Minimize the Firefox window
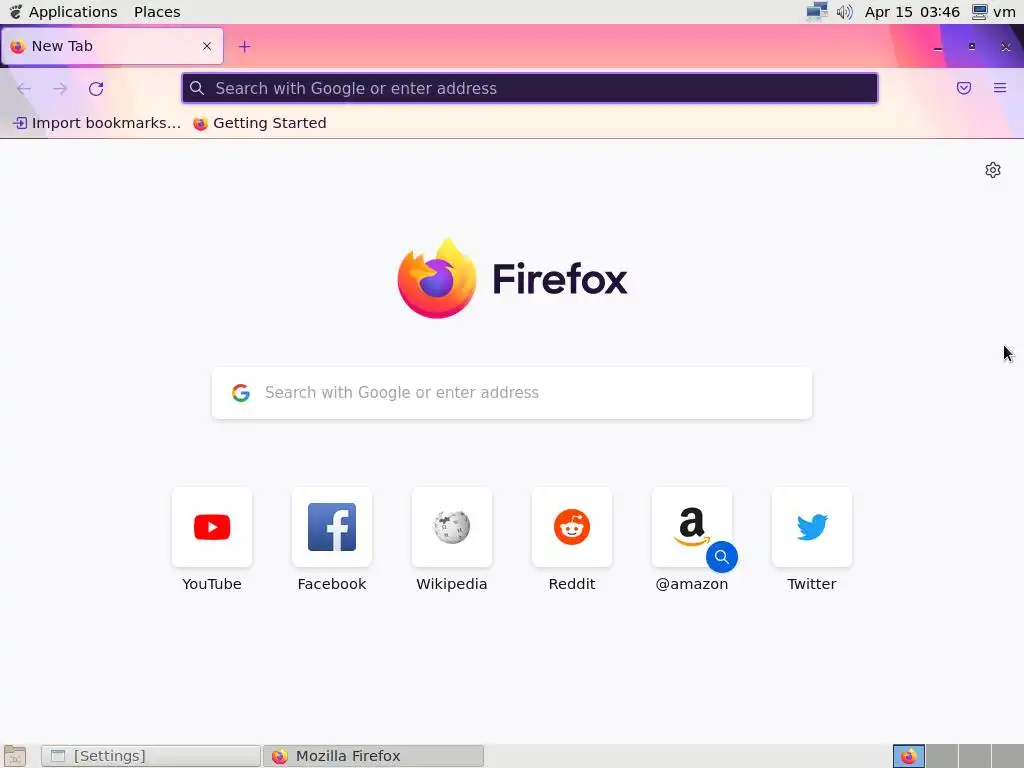Image resolution: width=1024 pixels, height=768 pixels. pyautogui.click(x=938, y=47)
